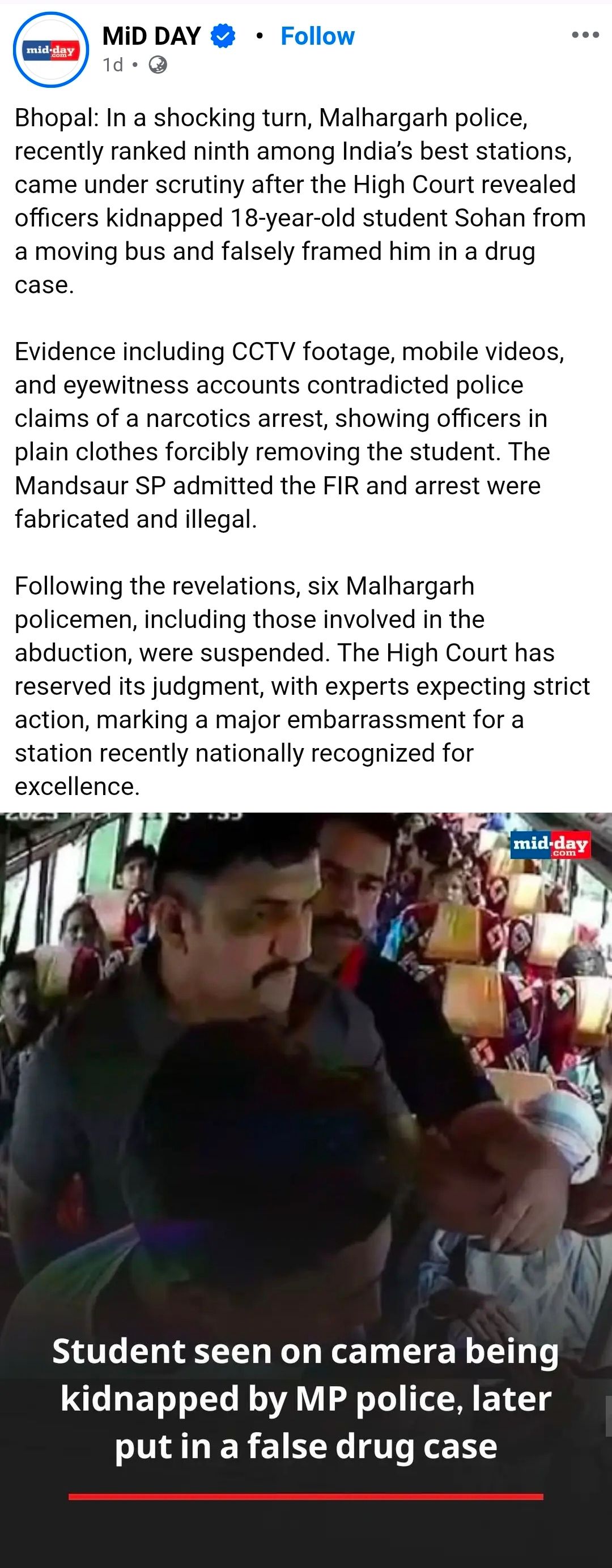Tap the mid-day logo watermark on image
612x1568 pixels.
(x=550, y=845)
